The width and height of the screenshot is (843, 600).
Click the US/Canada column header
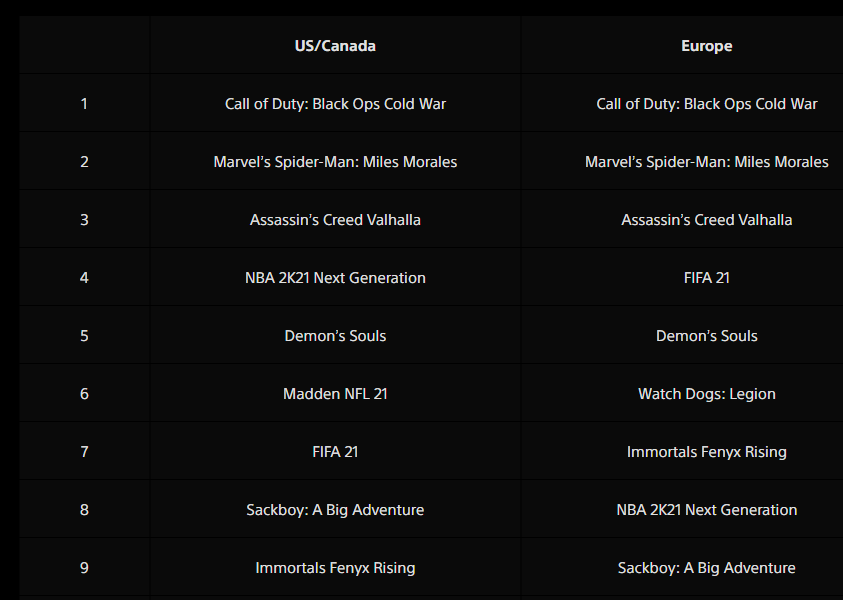[335, 46]
